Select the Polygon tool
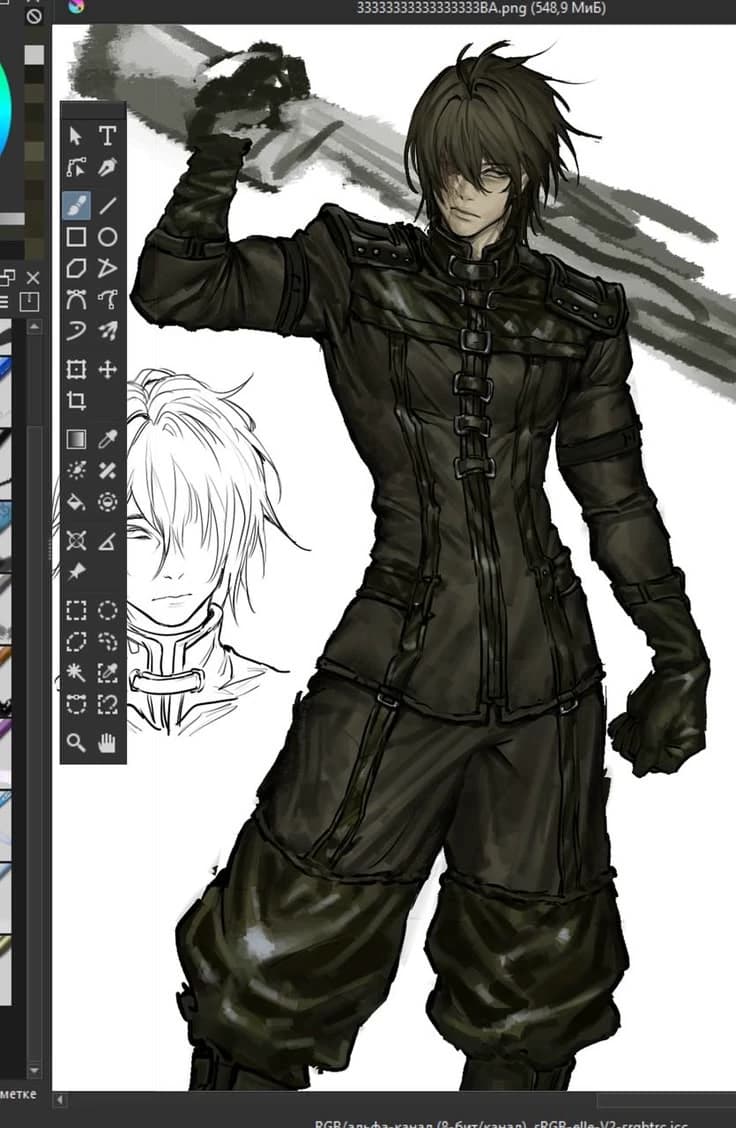The height and width of the screenshot is (1128, 736). coord(76,268)
